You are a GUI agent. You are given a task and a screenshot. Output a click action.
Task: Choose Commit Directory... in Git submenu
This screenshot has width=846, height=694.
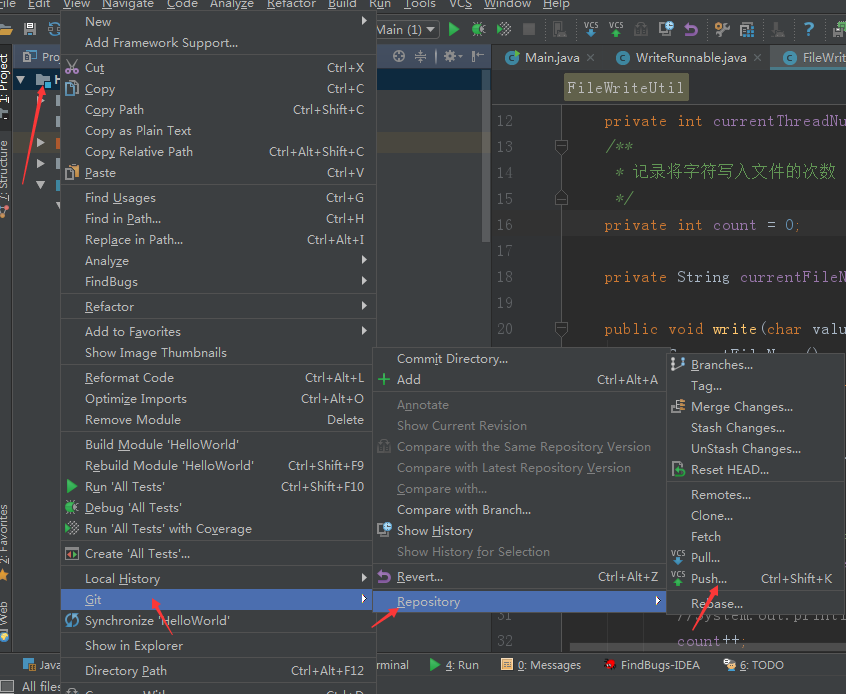tap(520, 359)
